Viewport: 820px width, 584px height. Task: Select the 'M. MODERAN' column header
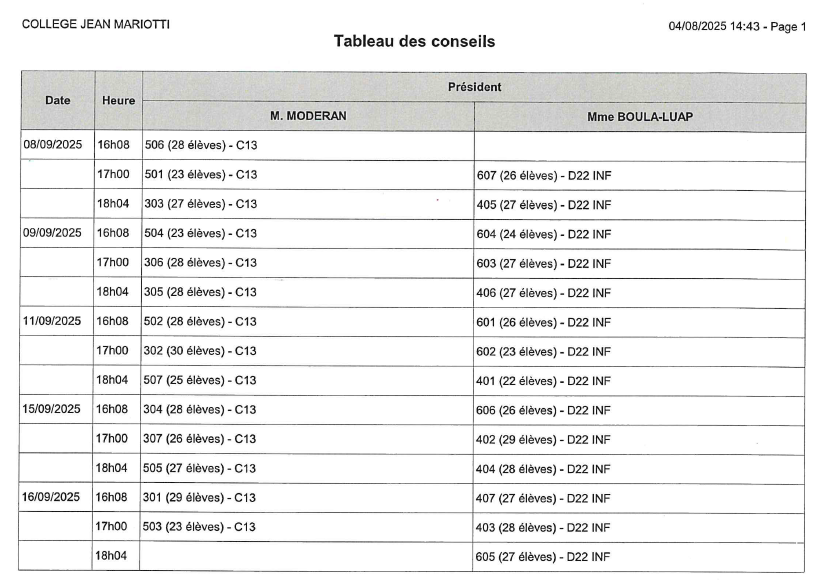coord(308,116)
